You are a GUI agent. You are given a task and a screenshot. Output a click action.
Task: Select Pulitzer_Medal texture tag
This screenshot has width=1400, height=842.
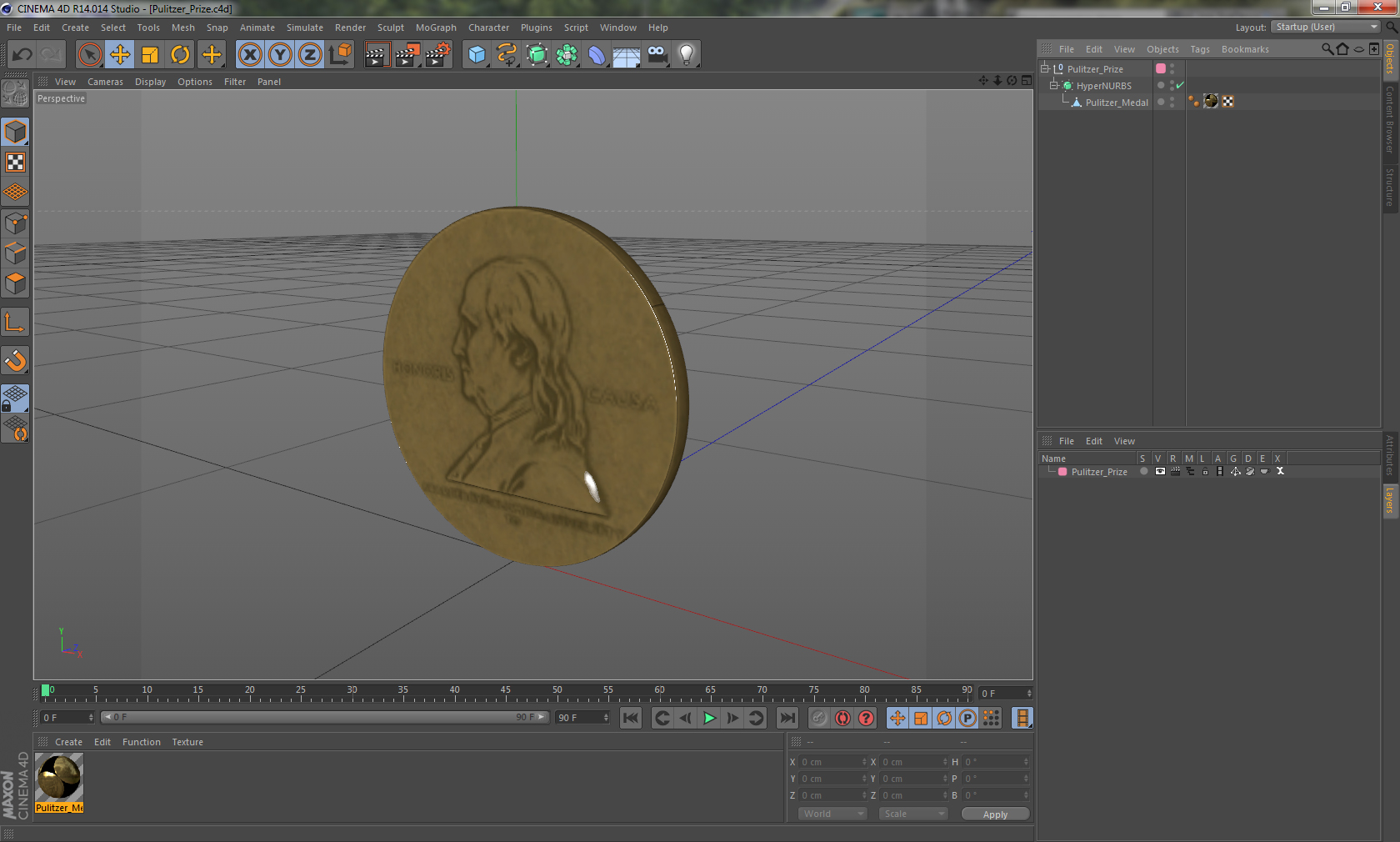coord(1211,101)
